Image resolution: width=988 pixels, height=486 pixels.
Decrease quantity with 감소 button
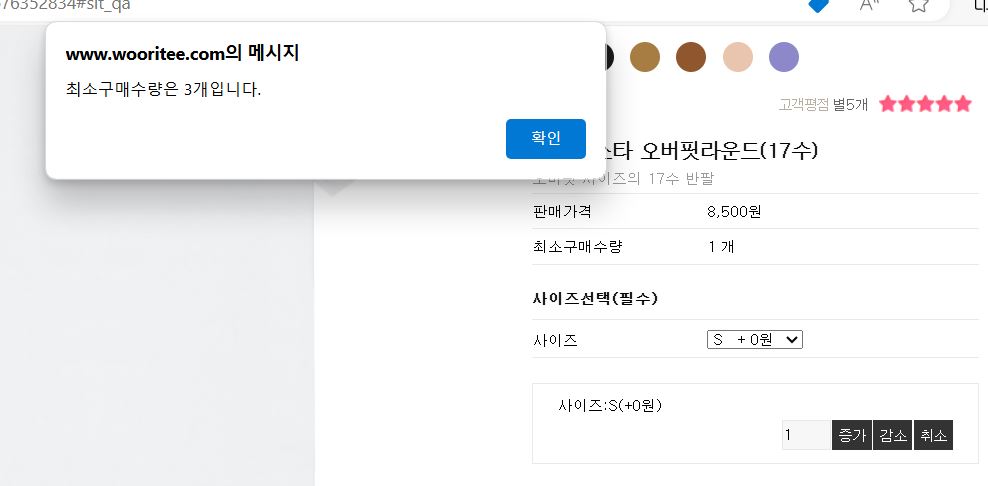click(893, 435)
